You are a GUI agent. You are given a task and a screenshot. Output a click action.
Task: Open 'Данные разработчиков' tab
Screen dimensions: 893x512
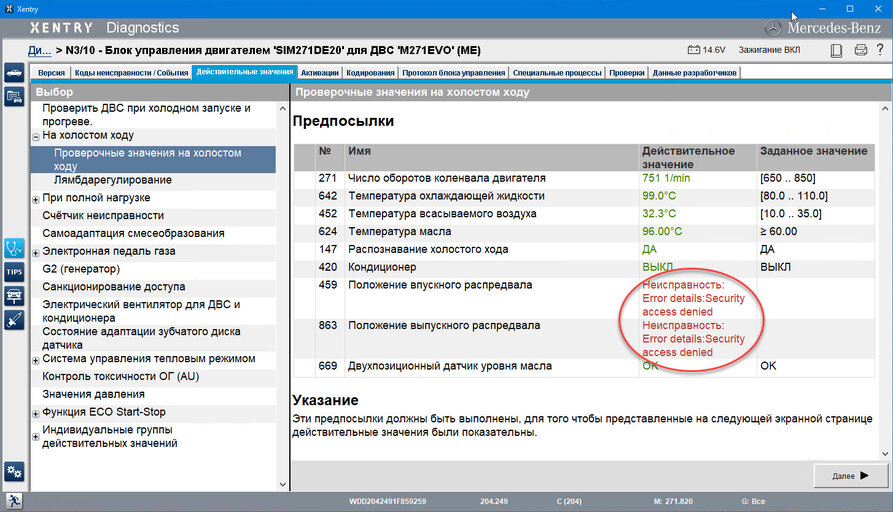coord(694,72)
